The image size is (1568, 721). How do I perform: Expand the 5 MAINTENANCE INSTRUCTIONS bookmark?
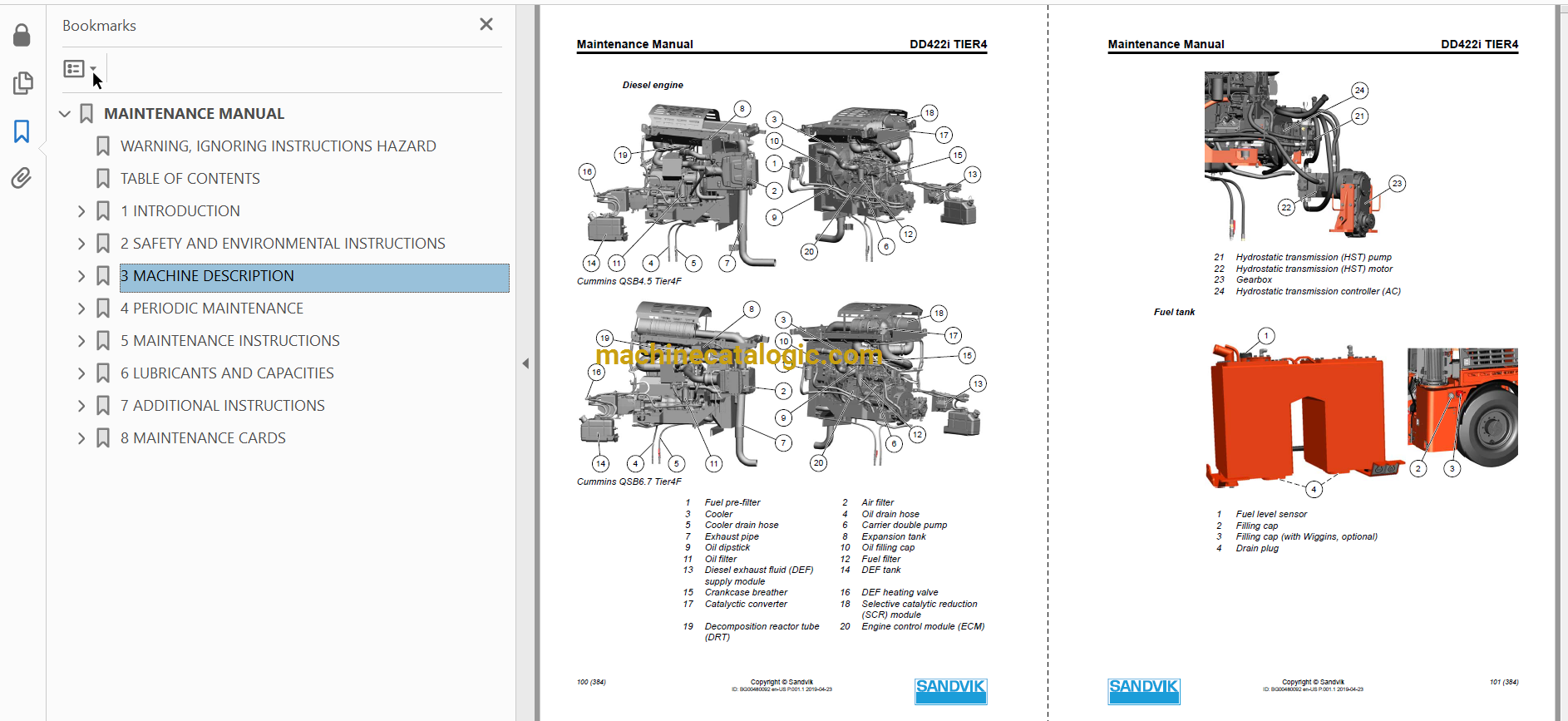tap(81, 341)
